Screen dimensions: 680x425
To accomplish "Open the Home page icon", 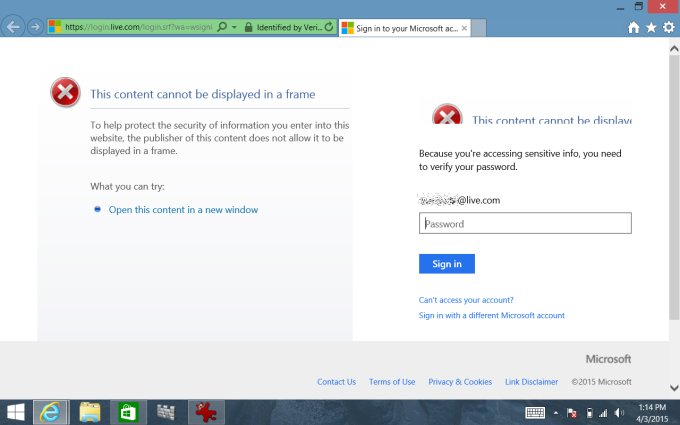I will [633, 28].
